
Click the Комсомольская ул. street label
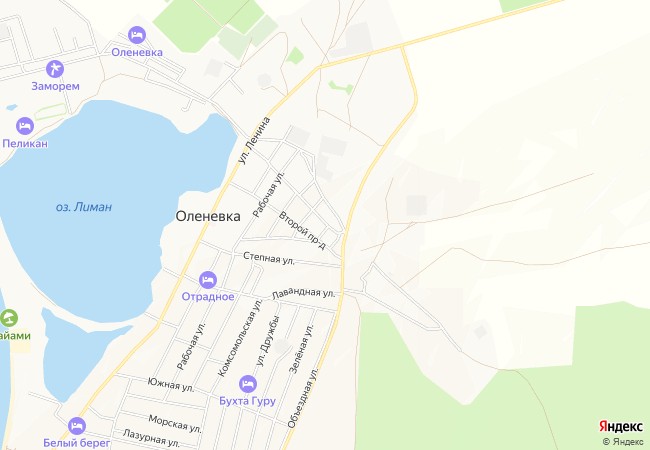[240, 338]
